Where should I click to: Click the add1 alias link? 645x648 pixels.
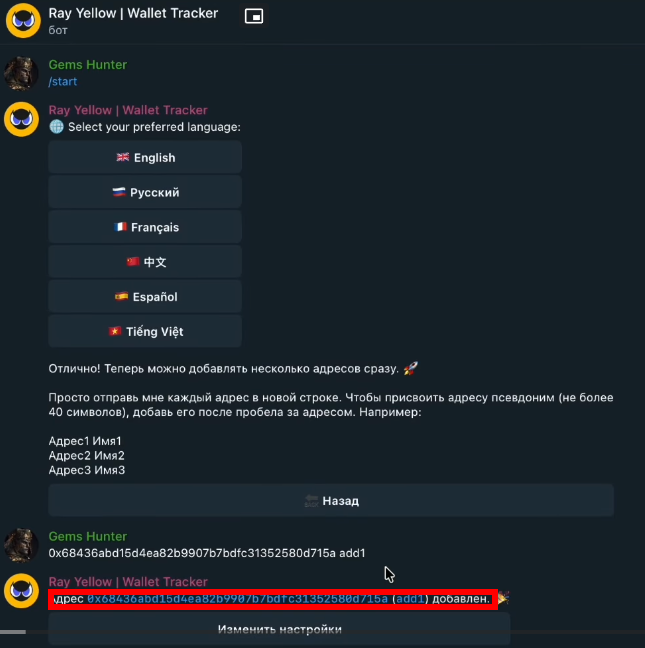click(411, 599)
